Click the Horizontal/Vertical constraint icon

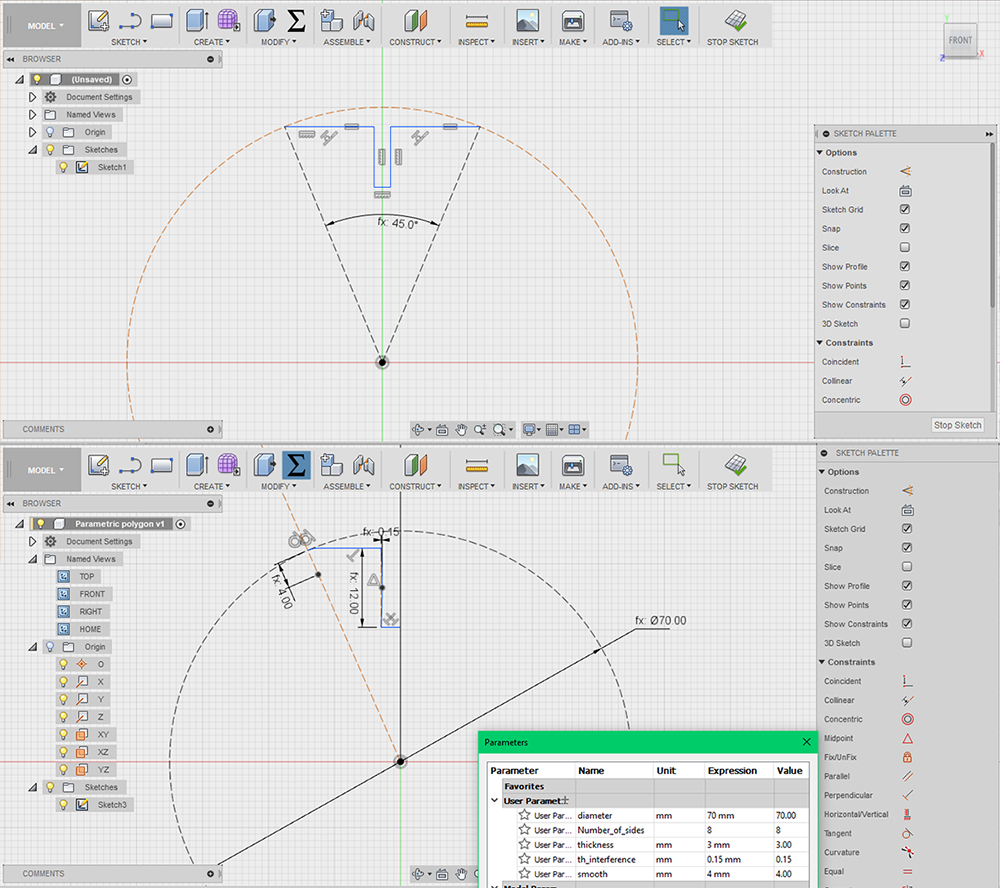pos(906,814)
